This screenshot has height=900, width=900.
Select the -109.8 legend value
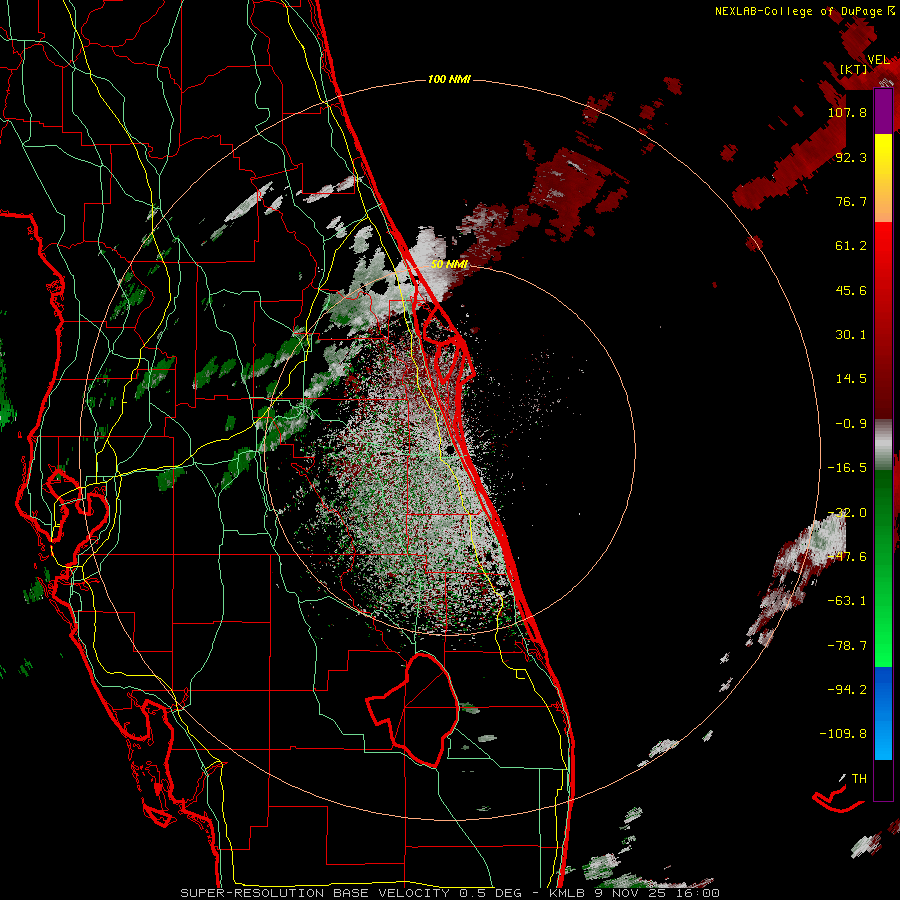[x=843, y=734]
